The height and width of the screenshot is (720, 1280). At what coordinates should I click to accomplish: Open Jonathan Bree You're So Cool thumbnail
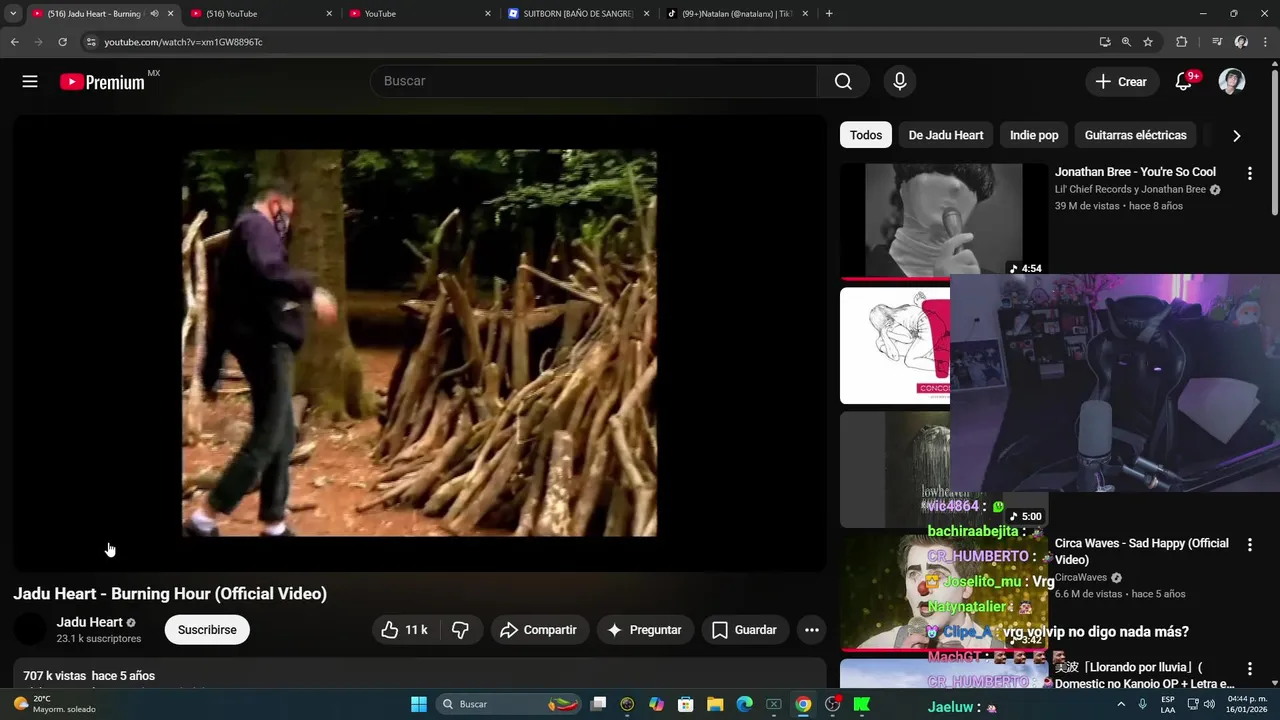pos(944,220)
